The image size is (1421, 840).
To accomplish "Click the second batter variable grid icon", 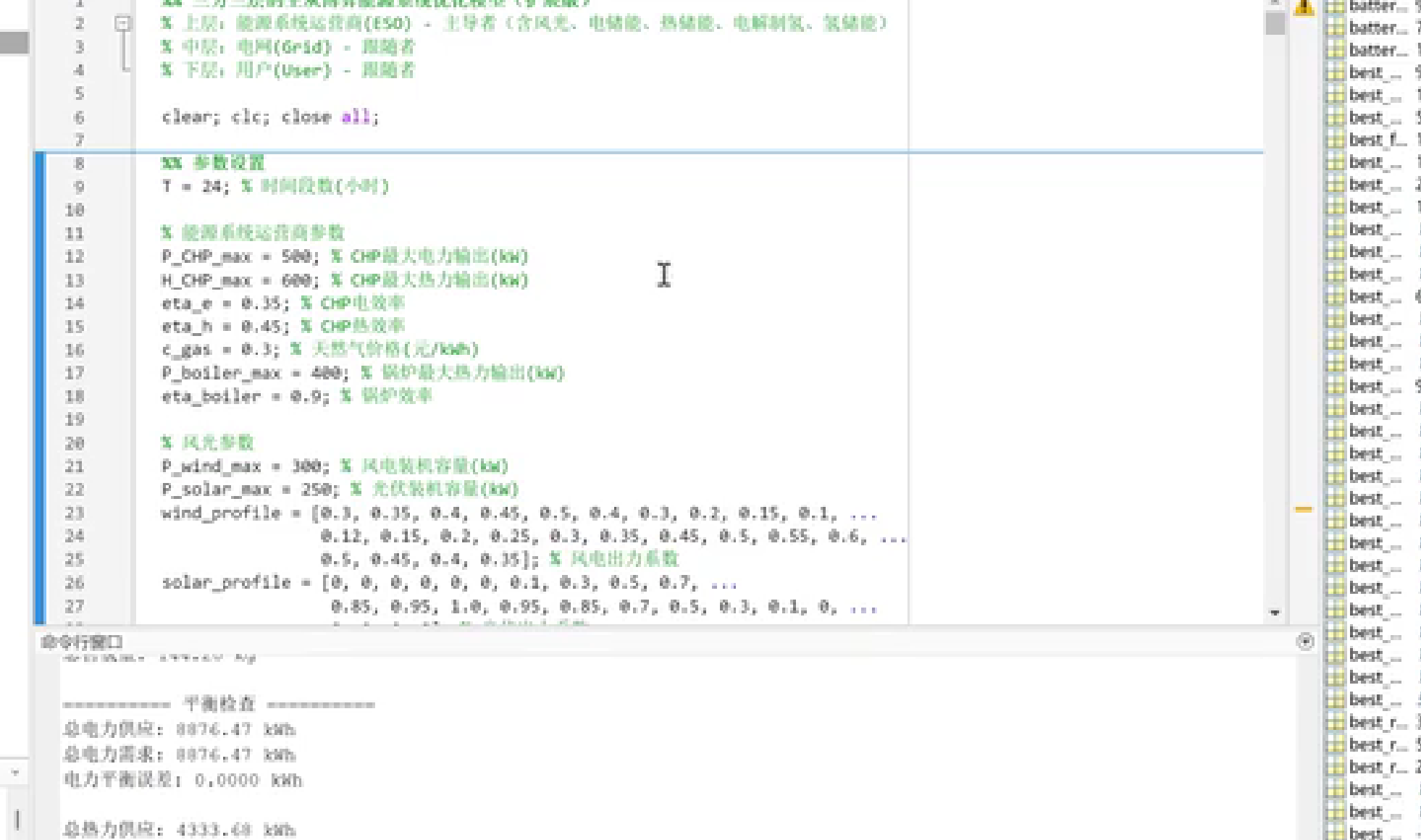I will coord(1335,28).
